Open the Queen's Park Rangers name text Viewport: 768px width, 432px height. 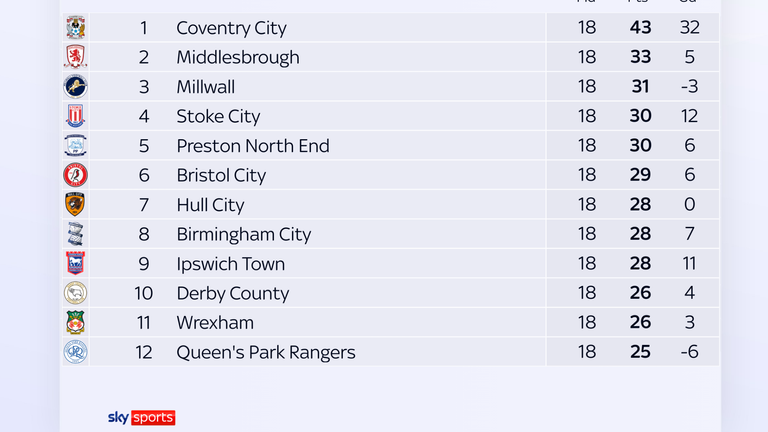click(265, 352)
